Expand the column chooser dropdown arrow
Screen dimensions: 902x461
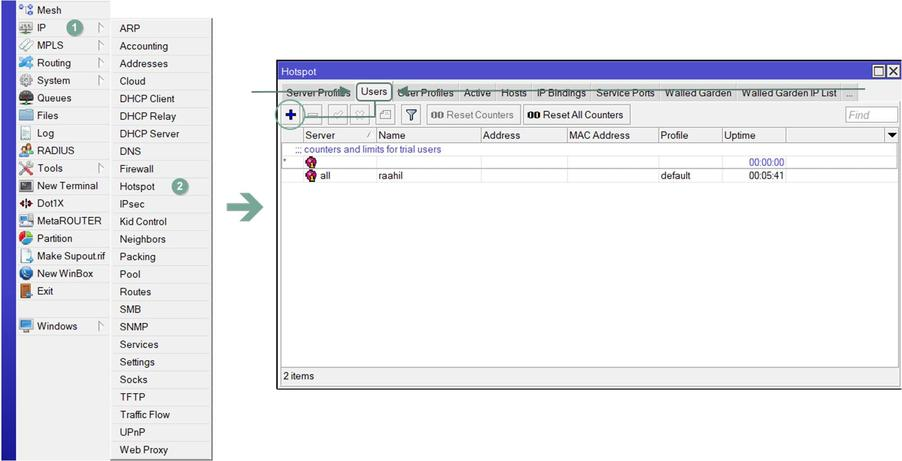[x=891, y=135]
